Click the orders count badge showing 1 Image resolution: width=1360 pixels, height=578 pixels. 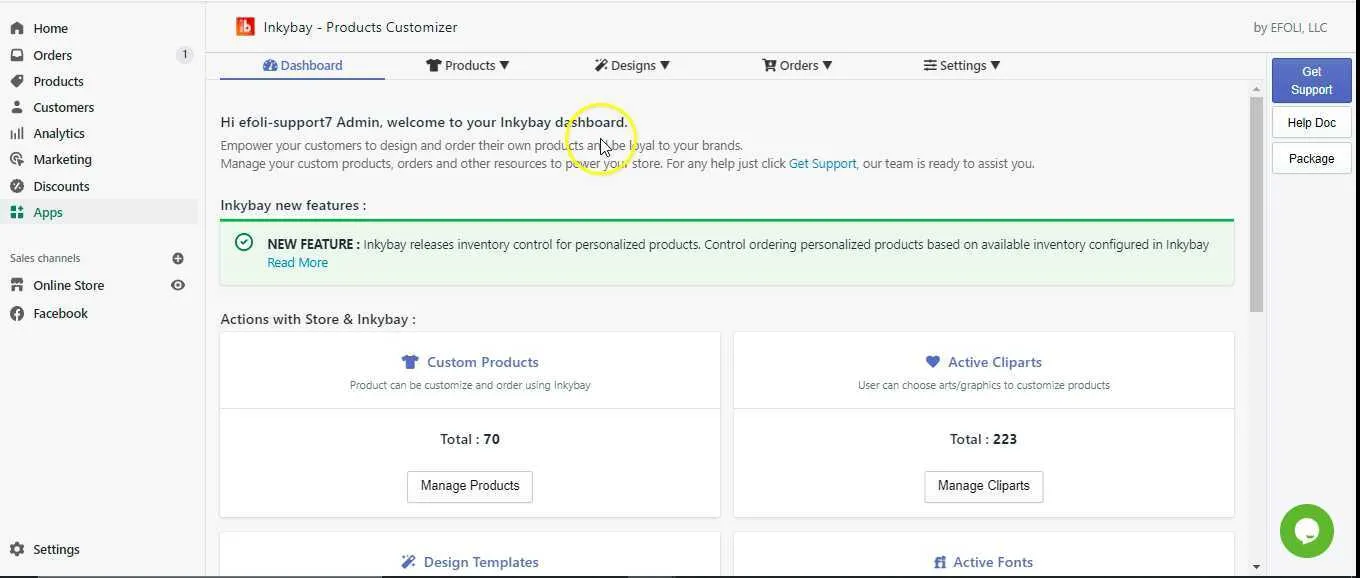click(x=184, y=55)
